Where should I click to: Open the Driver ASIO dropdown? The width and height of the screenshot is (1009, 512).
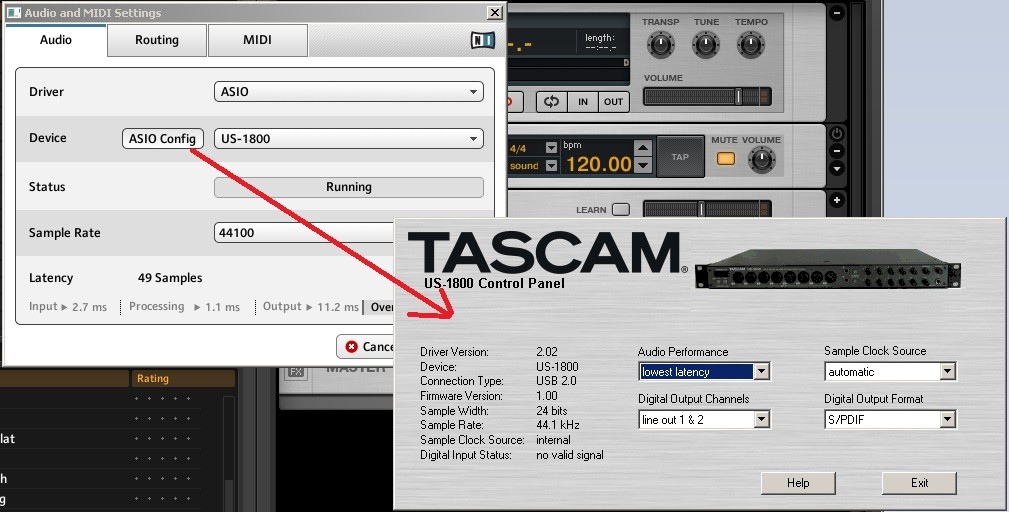tap(348, 92)
